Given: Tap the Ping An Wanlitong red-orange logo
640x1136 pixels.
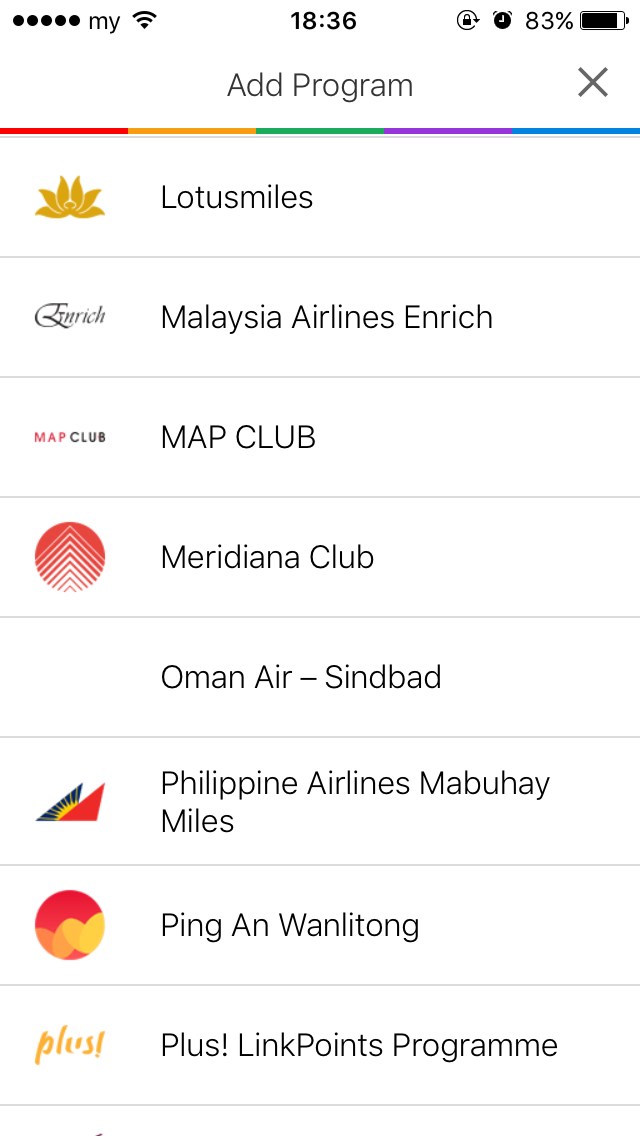Looking at the screenshot, I should [x=70, y=925].
